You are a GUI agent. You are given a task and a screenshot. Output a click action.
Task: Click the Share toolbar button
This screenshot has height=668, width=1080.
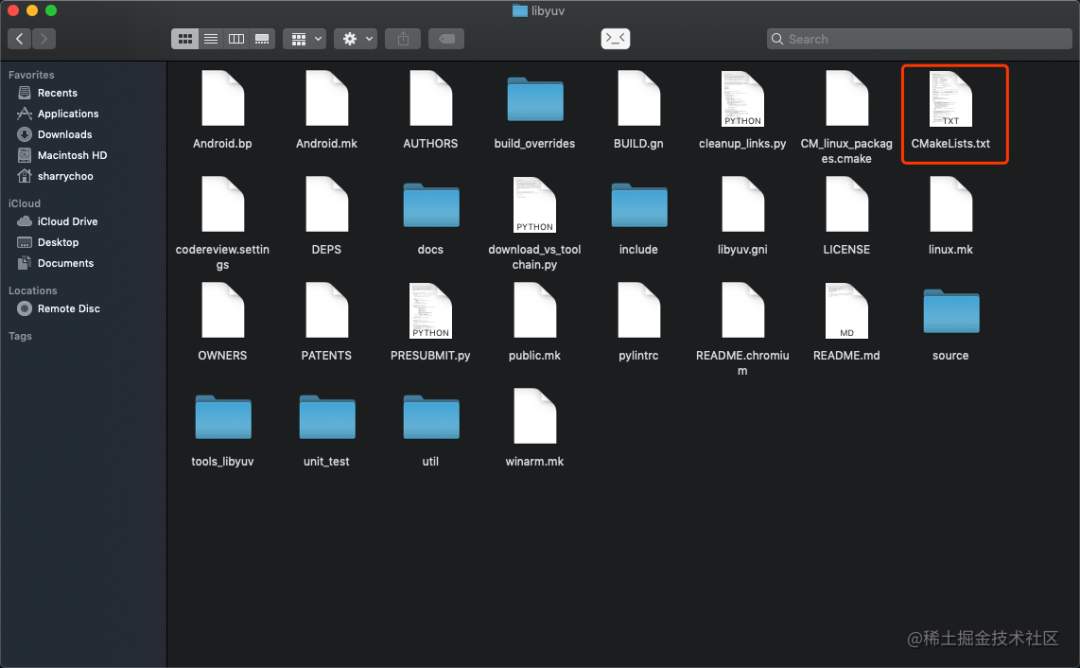coord(403,39)
